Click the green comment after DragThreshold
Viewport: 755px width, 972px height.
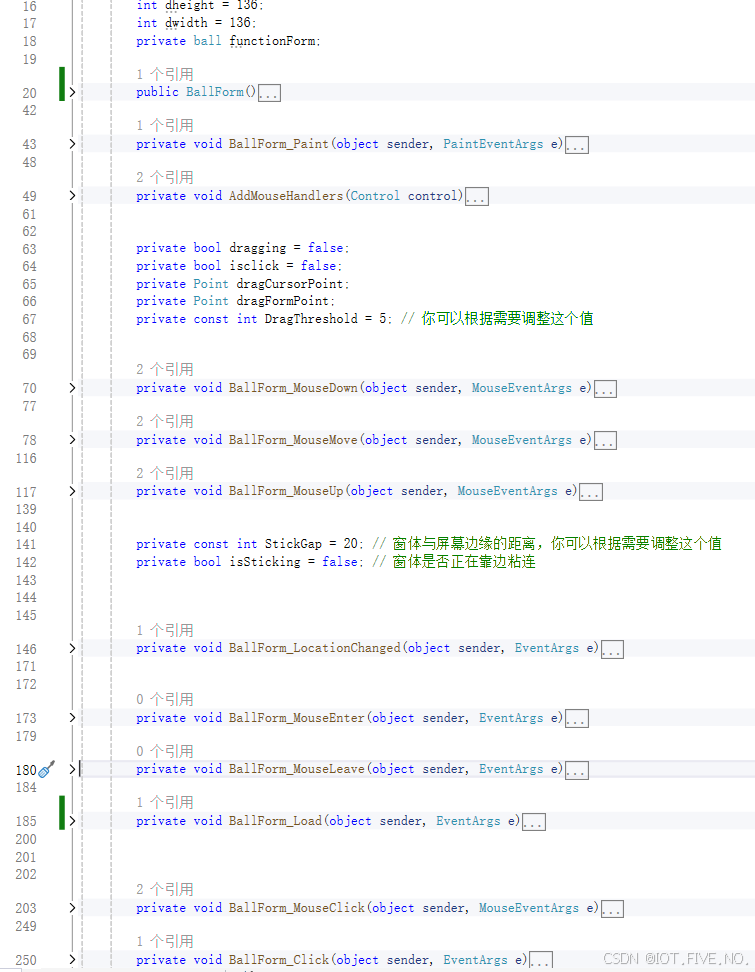(x=497, y=319)
